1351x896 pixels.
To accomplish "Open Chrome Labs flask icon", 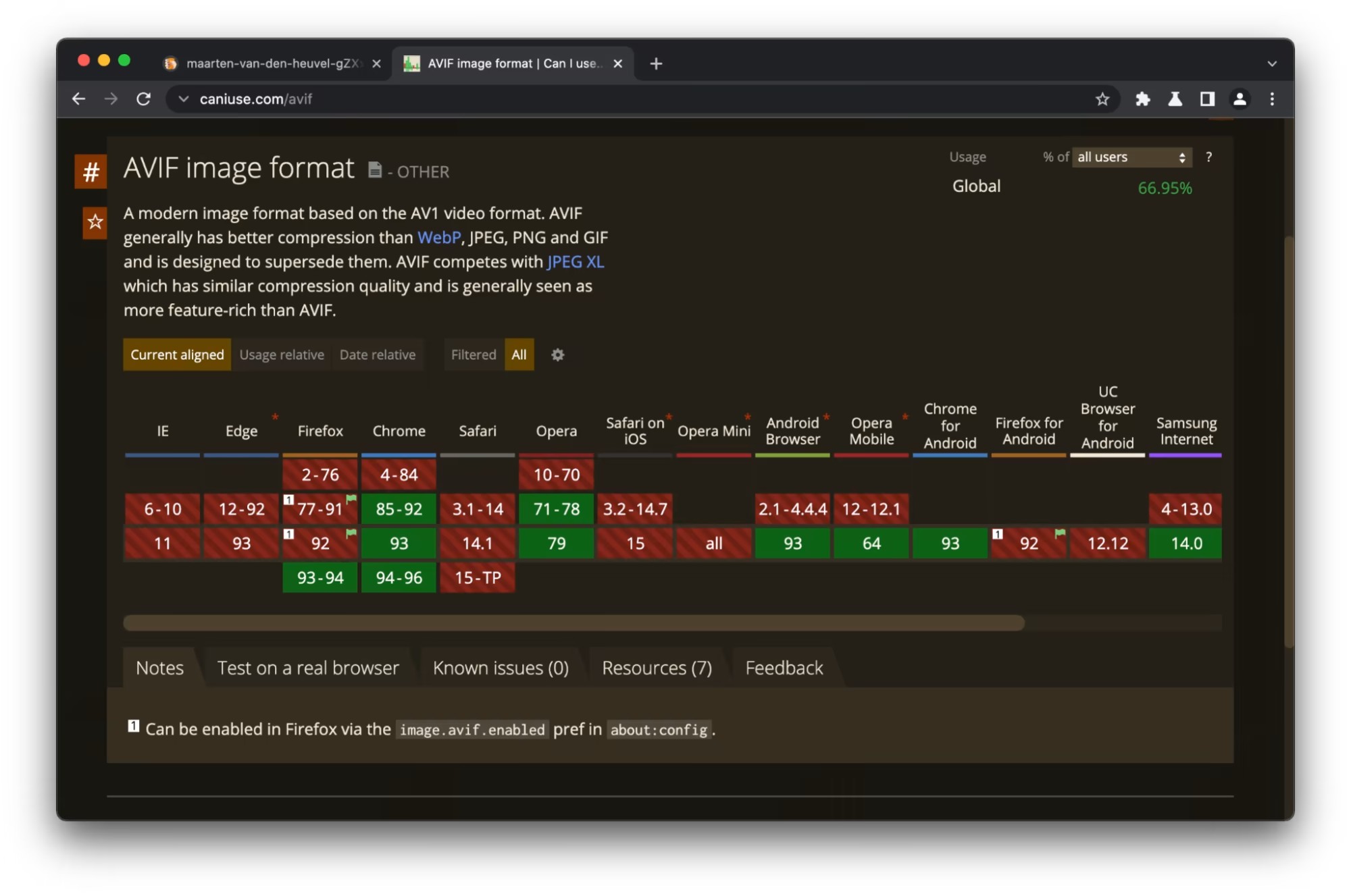I will coord(1175,99).
